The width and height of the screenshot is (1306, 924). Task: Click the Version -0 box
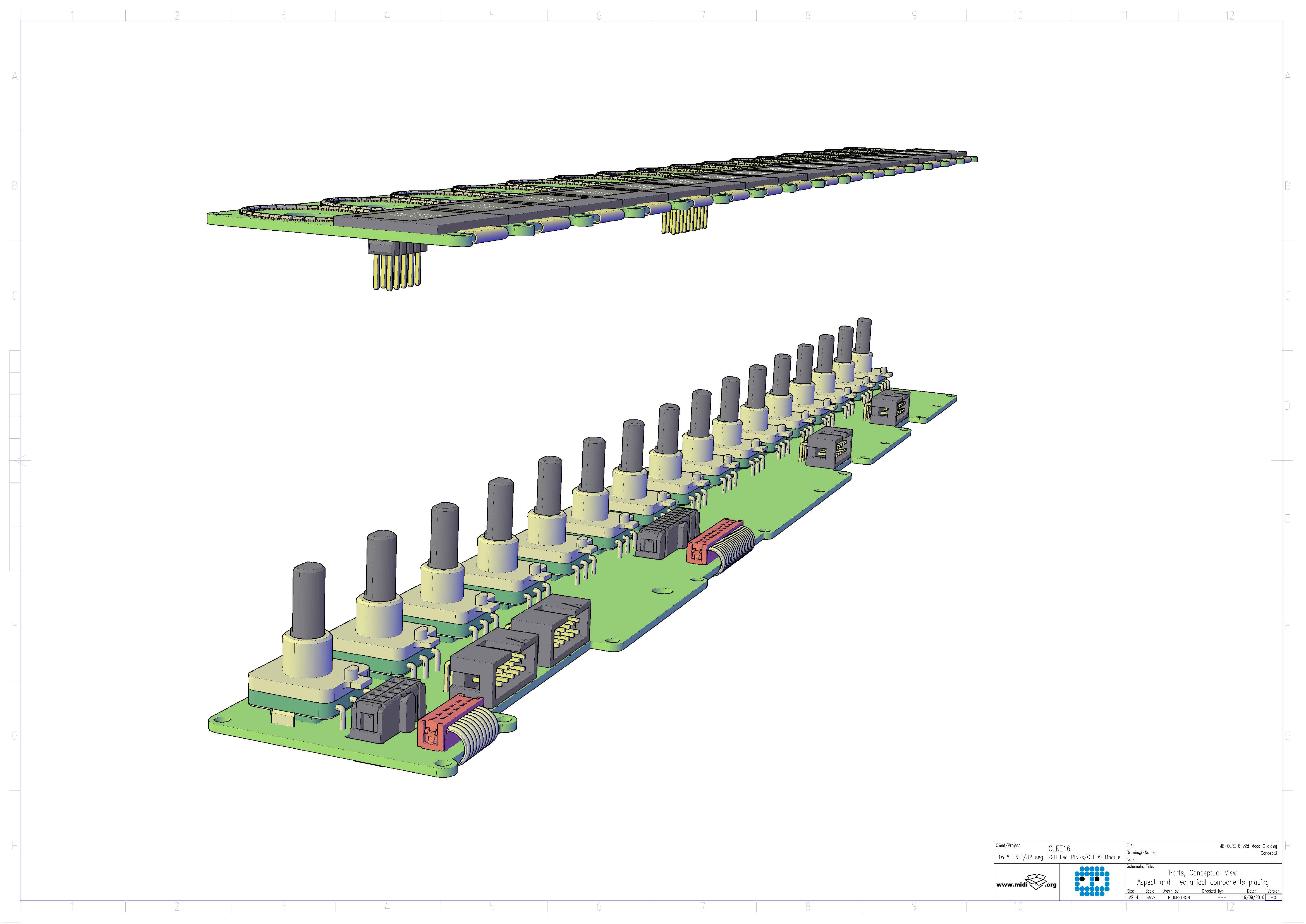coord(1274,897)
